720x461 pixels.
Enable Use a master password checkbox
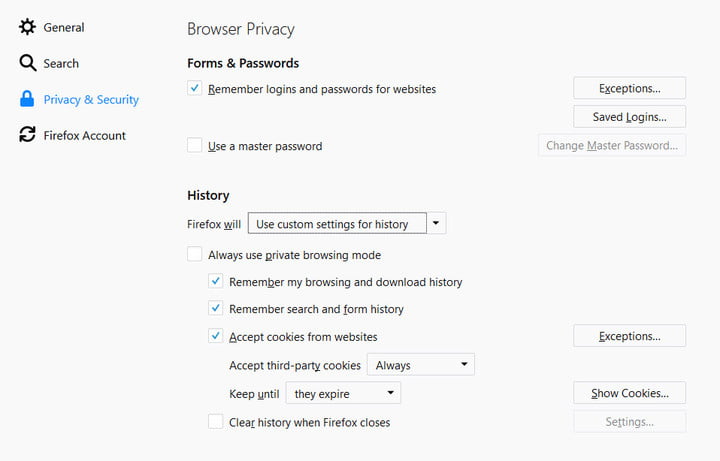[x=195, y=146]
